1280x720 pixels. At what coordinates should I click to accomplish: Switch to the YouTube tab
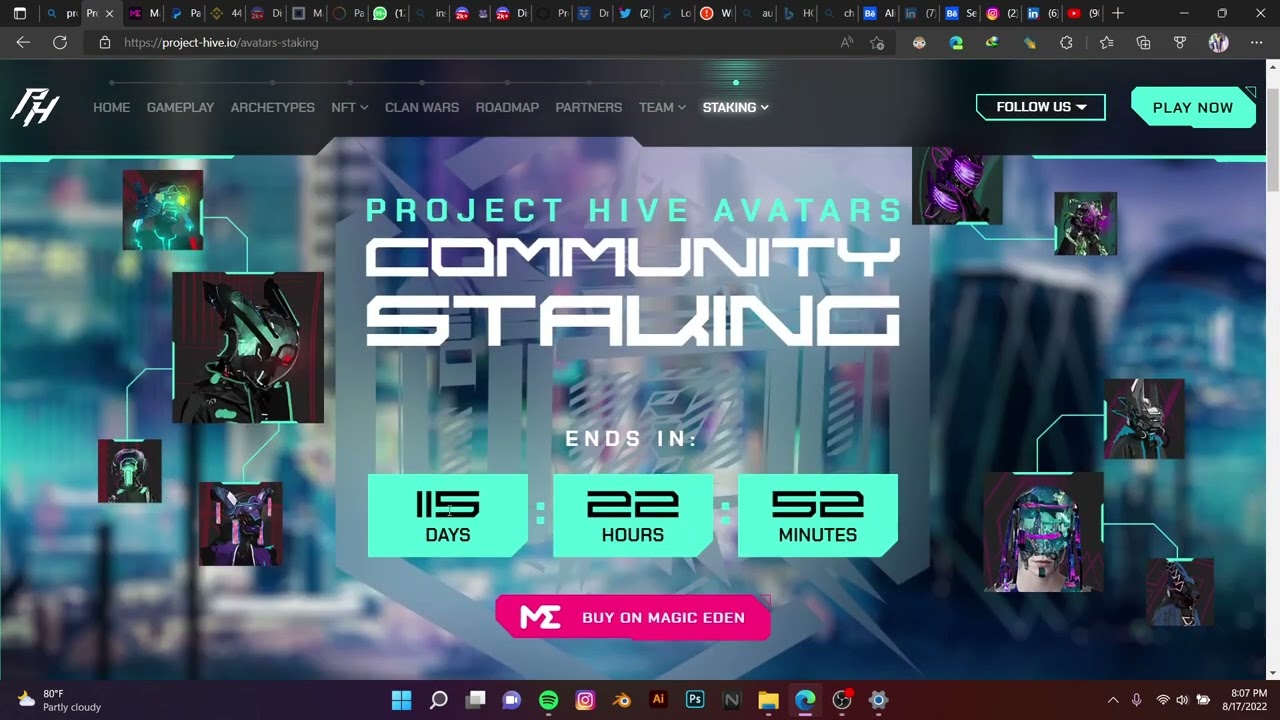[1083, 14]
